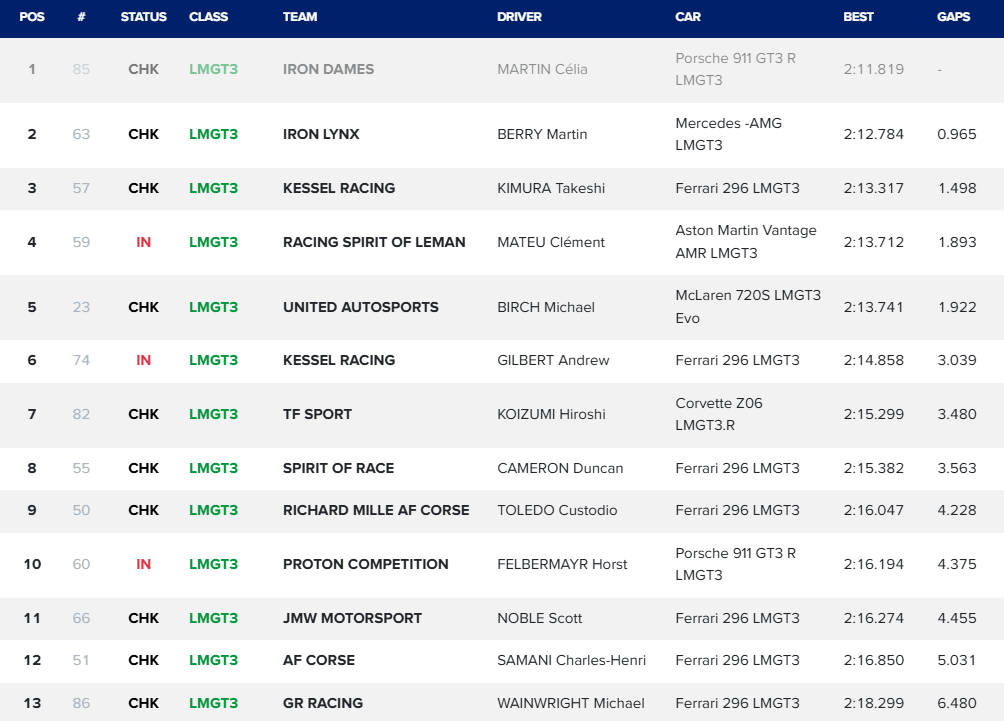Select team name IRON DAMES
Screen dimensions: 1004x721
tap(328, 69)
